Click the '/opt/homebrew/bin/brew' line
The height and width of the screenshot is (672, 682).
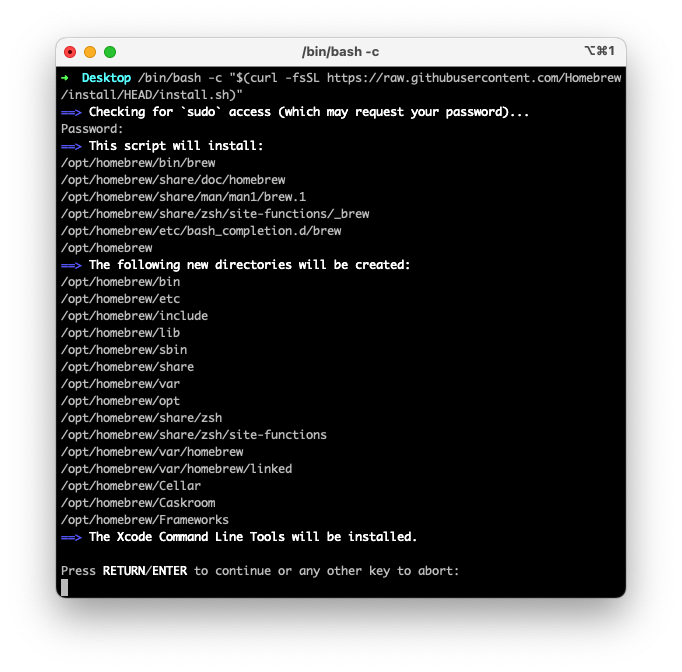coord(138,163)
